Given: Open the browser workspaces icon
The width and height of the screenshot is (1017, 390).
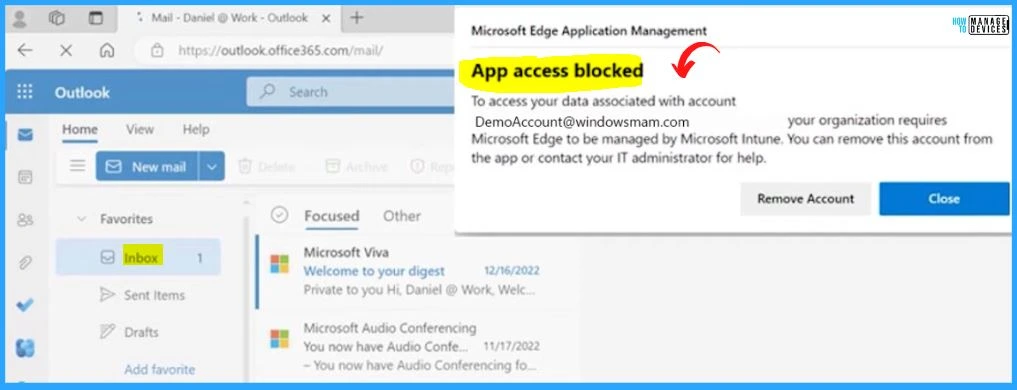Looking at the screenshot, I should [57, 18].
